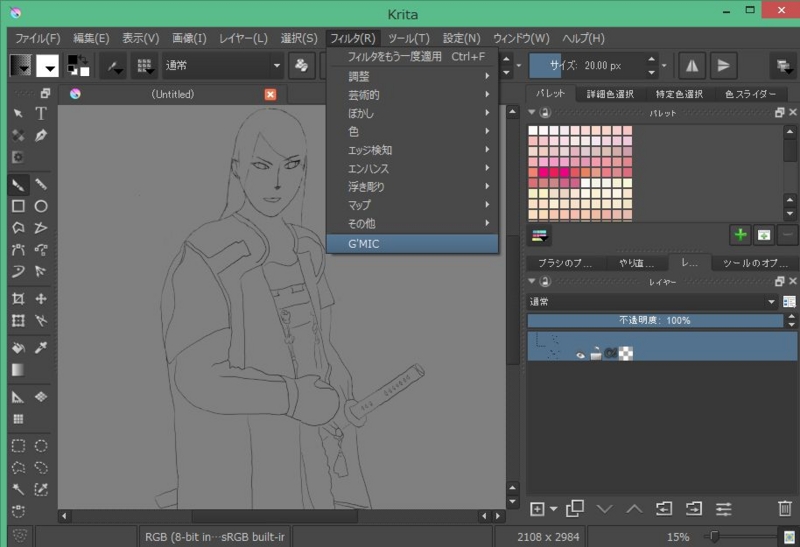
Task: Open the brush editor settings button
Action: pos(113,65)
